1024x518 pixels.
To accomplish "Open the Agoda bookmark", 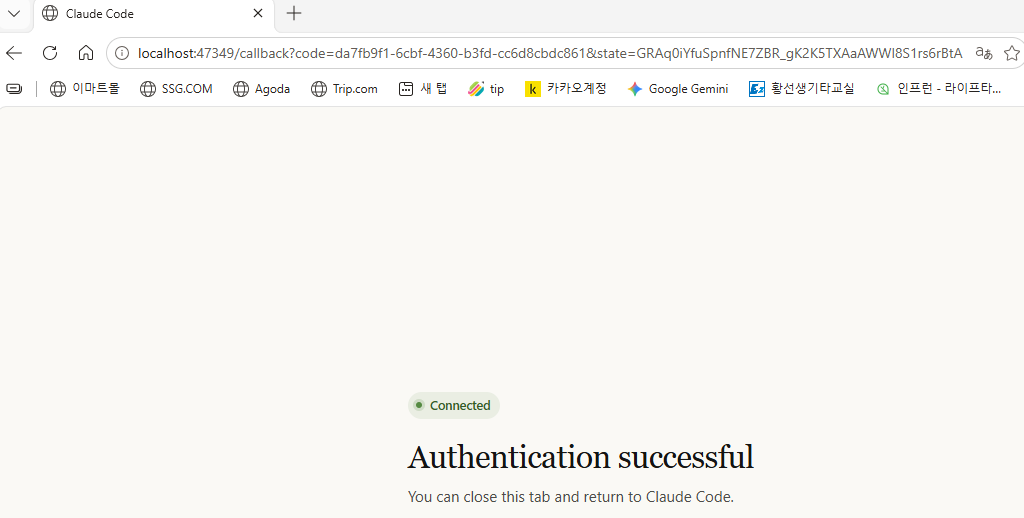I will [x=261, y=89].
